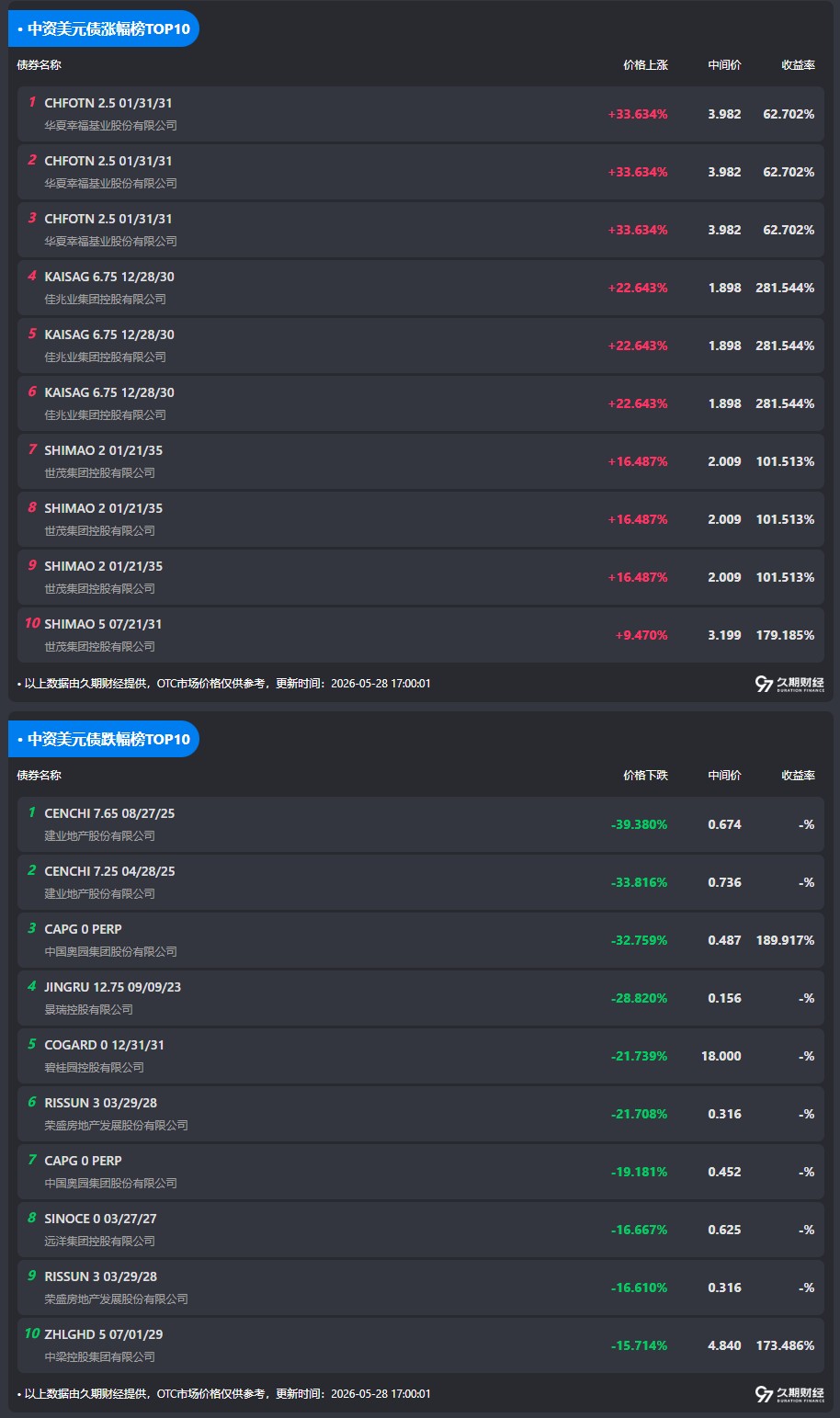Click the losers panel data source footer note

coord(223,1394)
